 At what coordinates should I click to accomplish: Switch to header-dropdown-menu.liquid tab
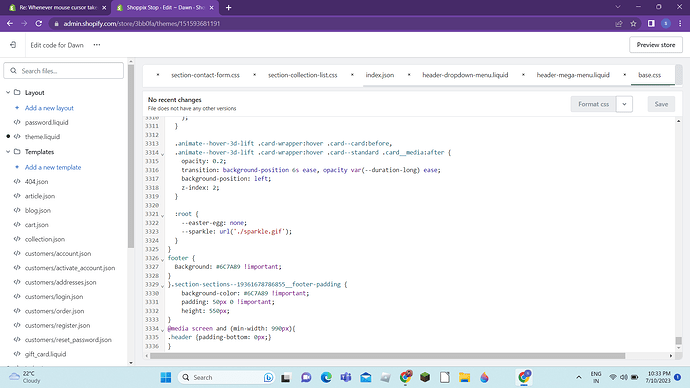pyautogui.click(x=465, y=75)
